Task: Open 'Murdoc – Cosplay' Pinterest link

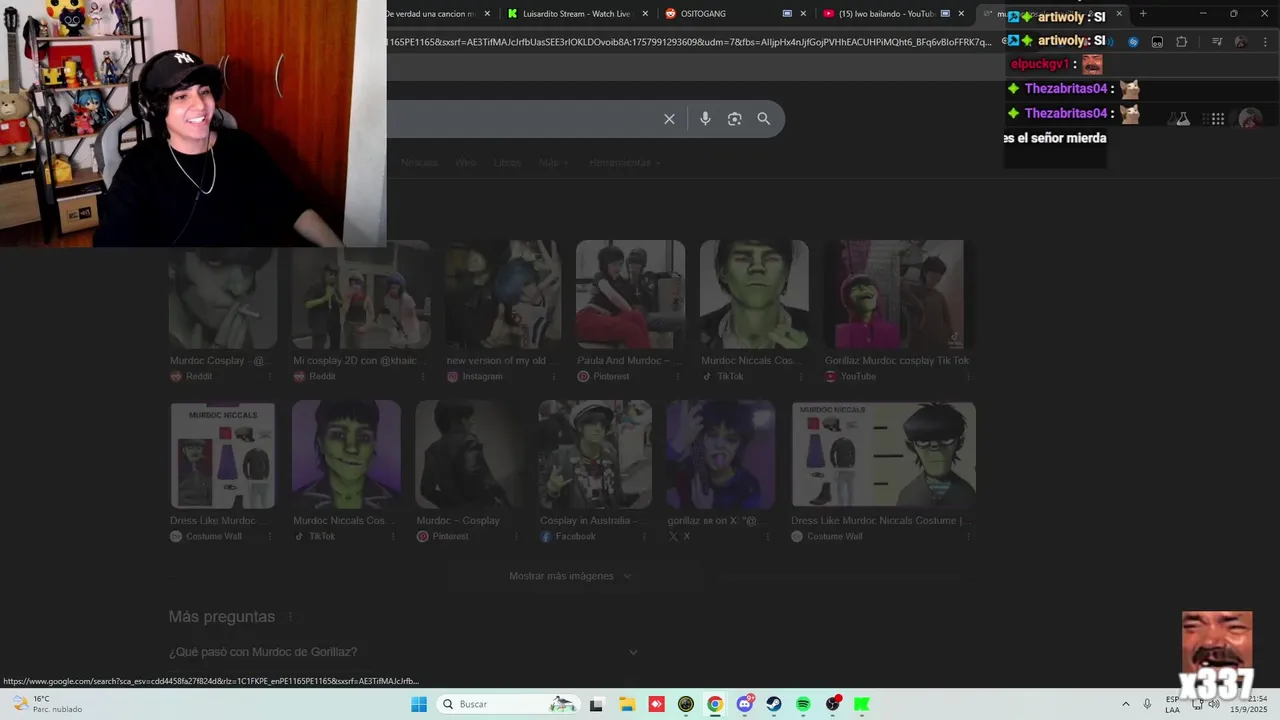Action: pyautogui.click(x=458, y=521)
